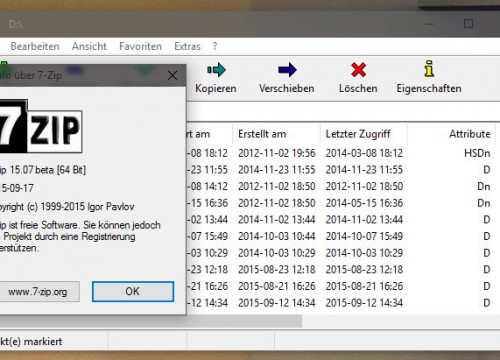This screenshot has width=500, height=360.
Task: Select created date 2014-10-03 10:29
Action: 277,253
